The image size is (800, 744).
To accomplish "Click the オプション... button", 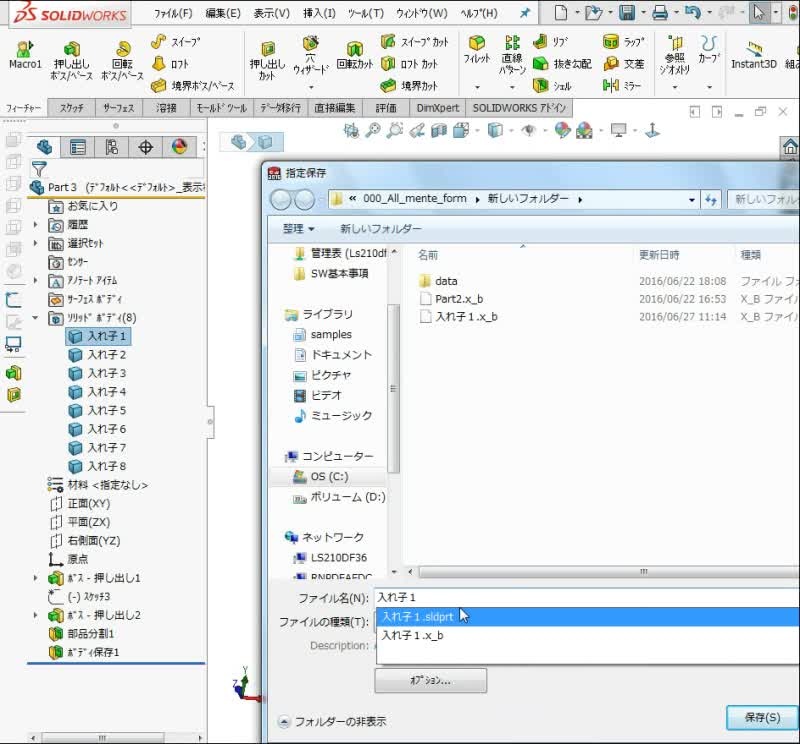I will coord(431,681).
